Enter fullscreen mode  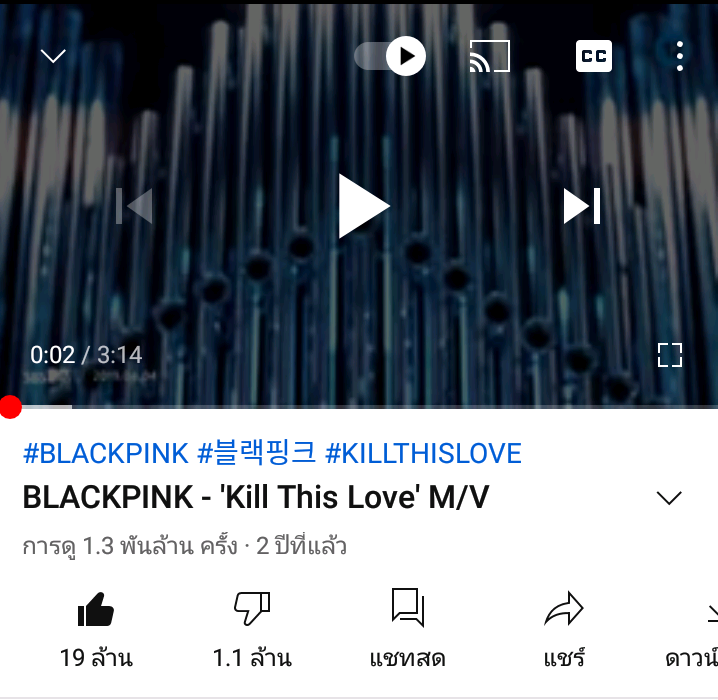[669, 355]
